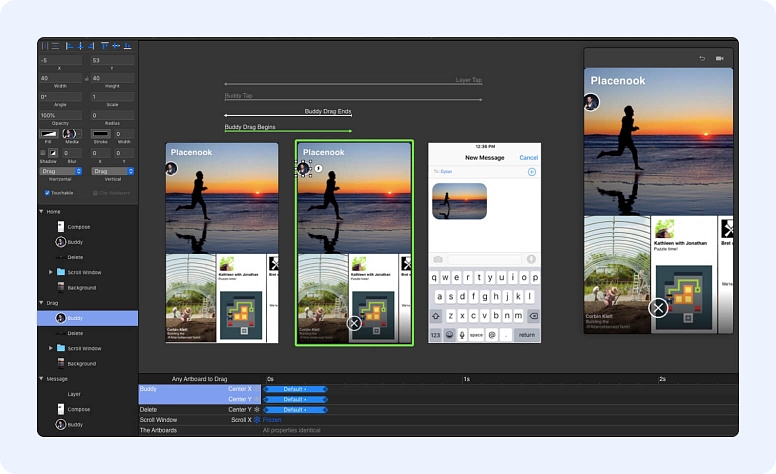Viewport: 776px width, 474px height.
Task: Select the Buddy layer under Drag
Action: [x=76, y=318]
